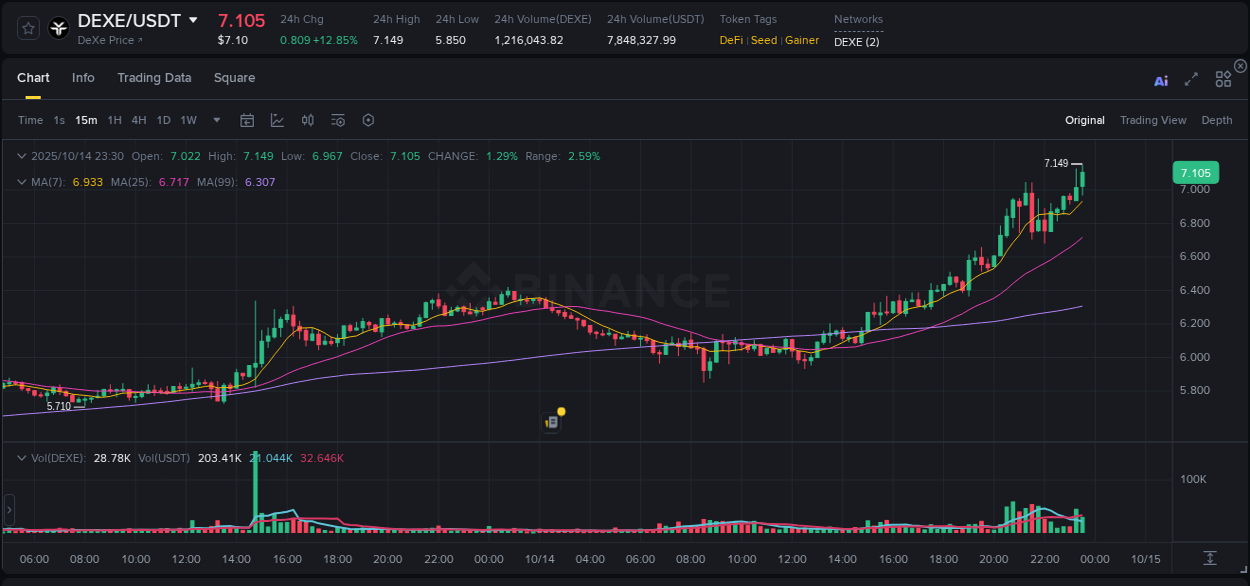The height and width of the screenshot is (586, 1250).
Task: Switch to the Depth chart view
Action: (x=1216, y=120)
